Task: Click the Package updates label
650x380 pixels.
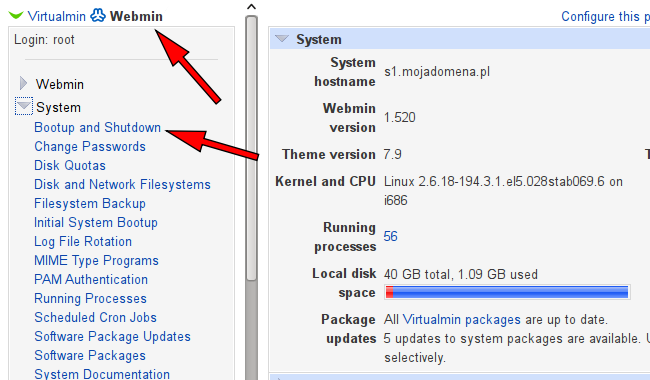Action: tap(348, 329)
